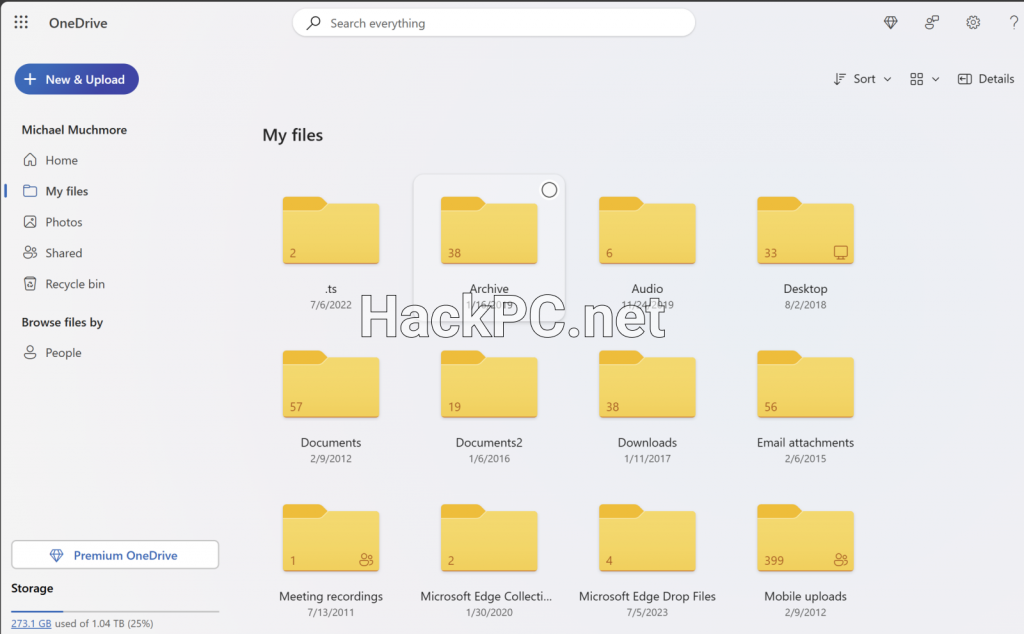Click the Home icon in sidebar
The width and height of the screenshot is (1024, 634).
(x=30, y=160)
